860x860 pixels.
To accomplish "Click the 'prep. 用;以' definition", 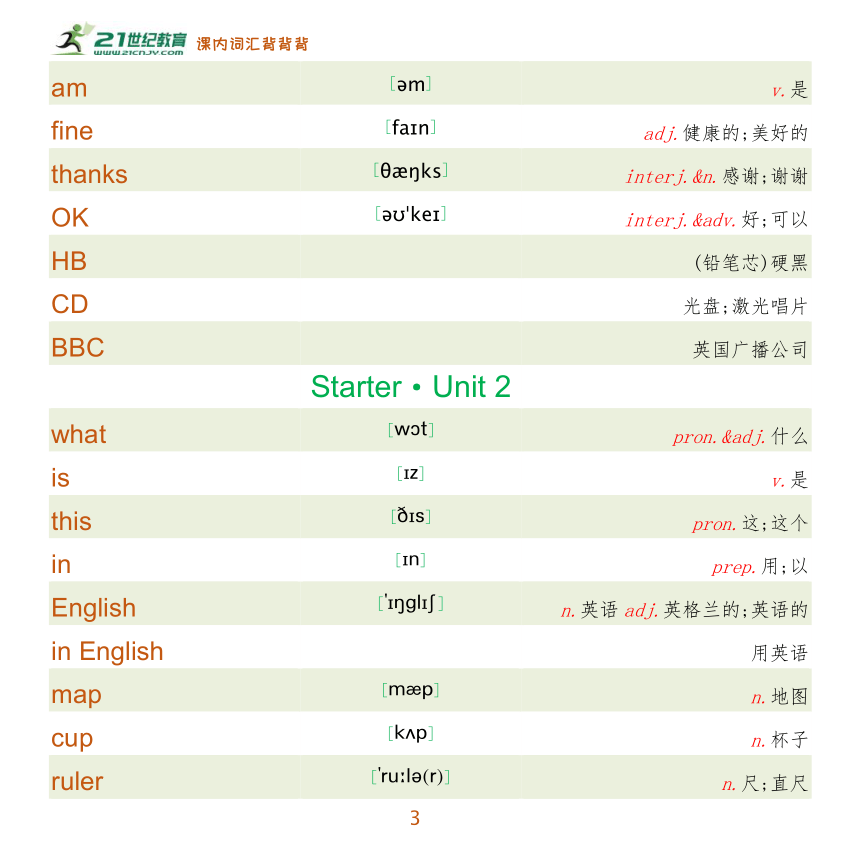I will point(760,566).
